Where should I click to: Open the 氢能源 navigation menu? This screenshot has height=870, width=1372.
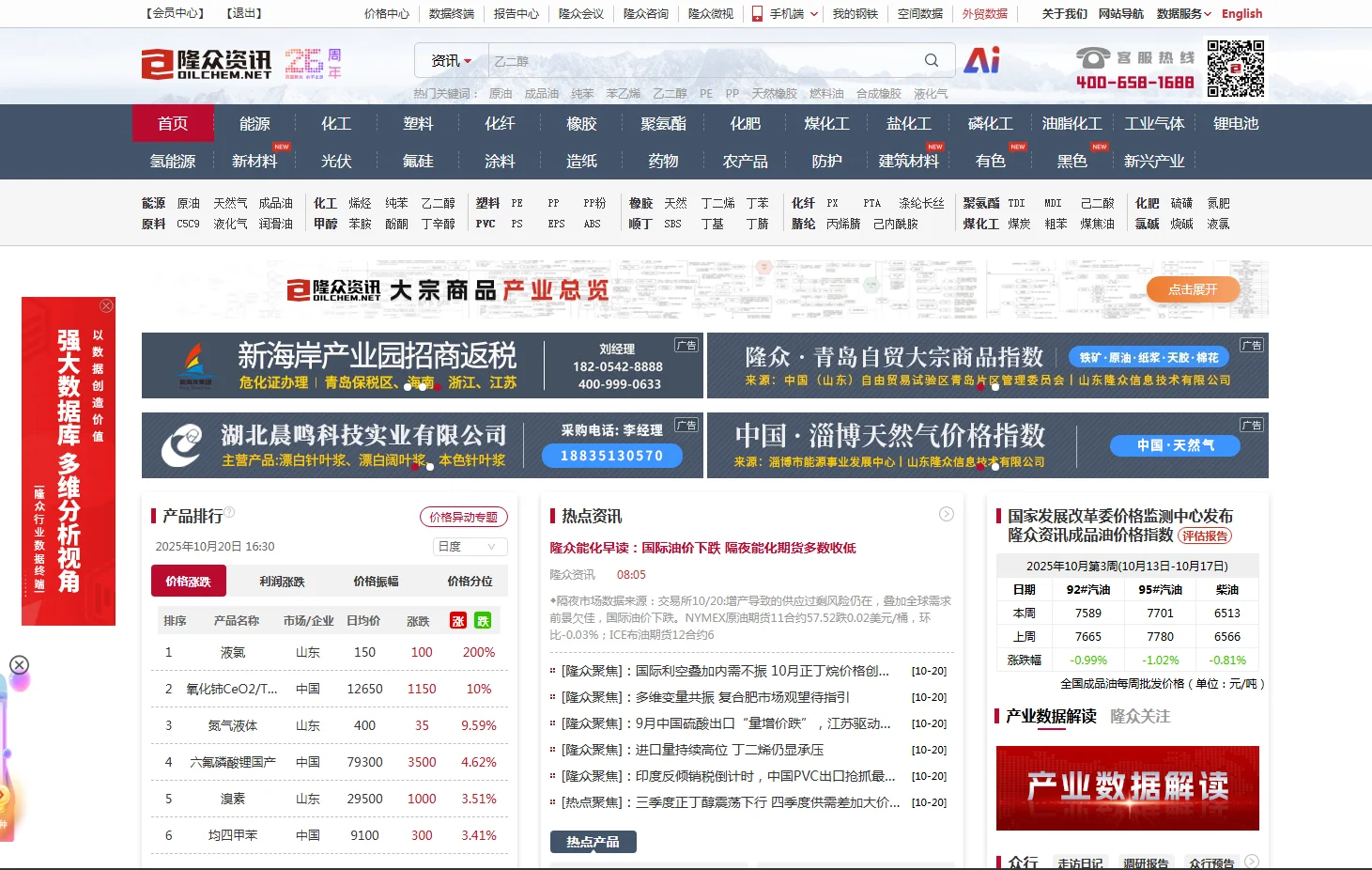173,161
